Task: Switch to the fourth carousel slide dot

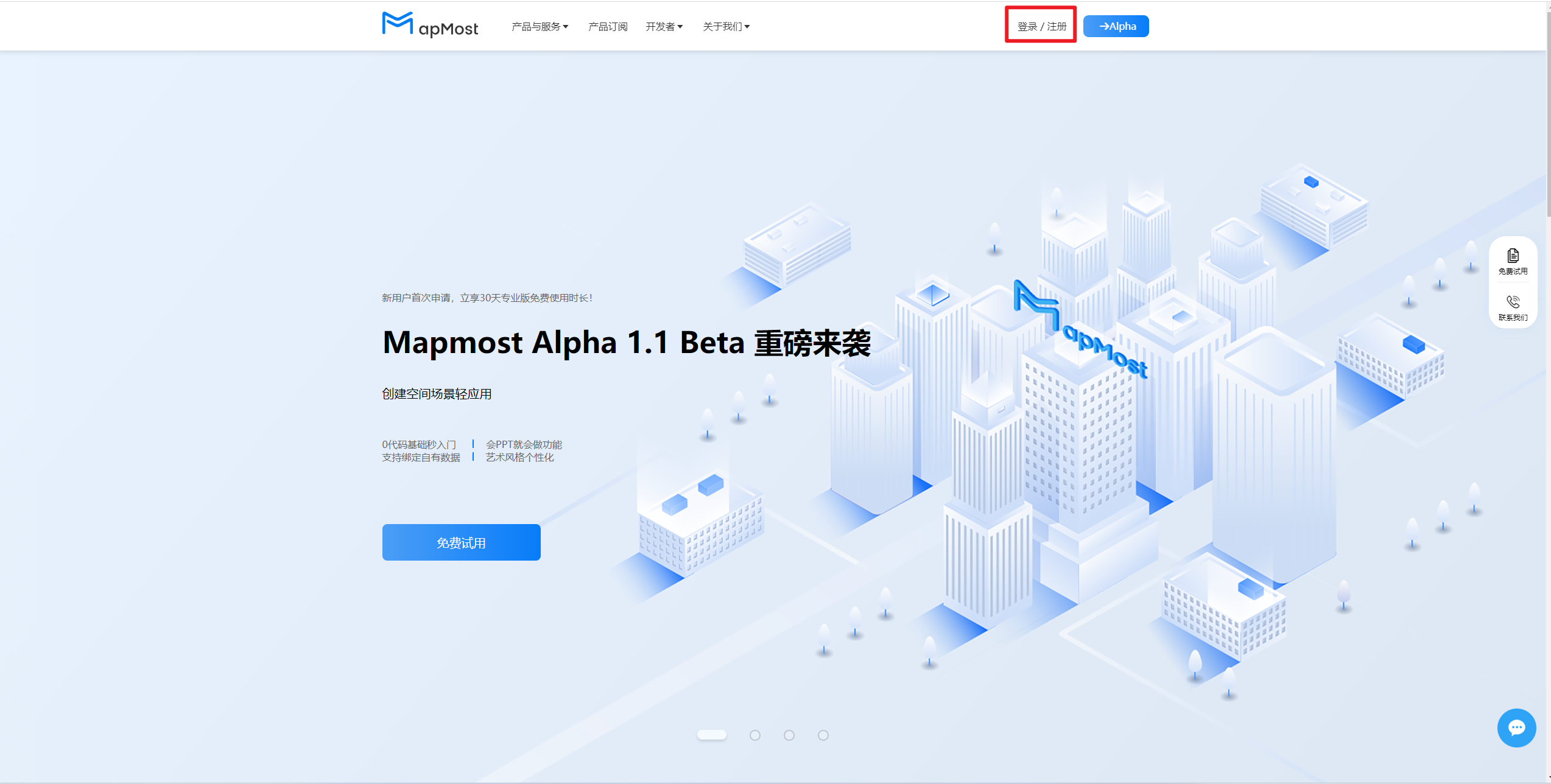Action: click(823, 735)
